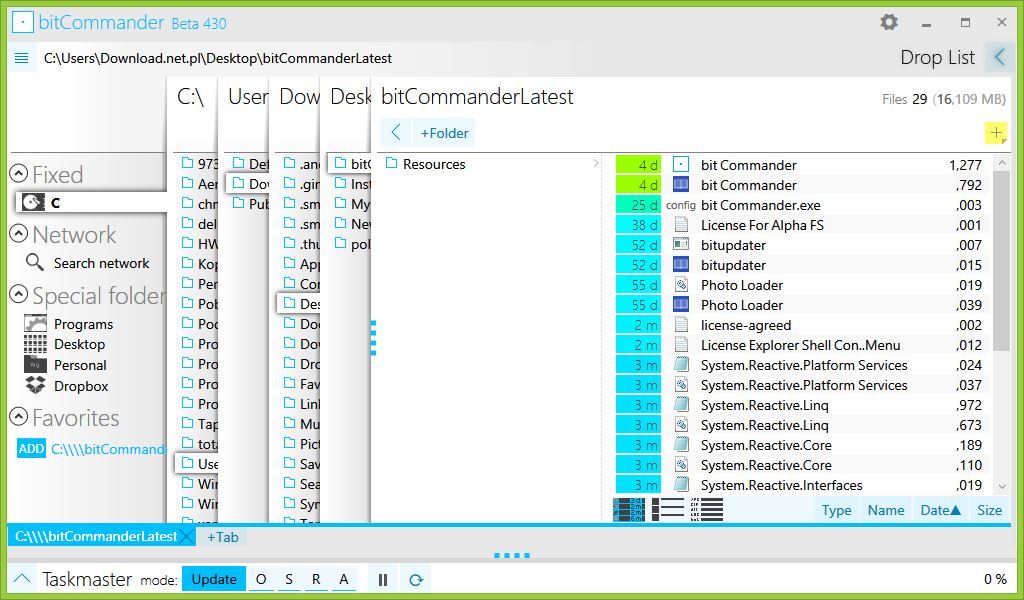Sort files by Type
The image size is (1024, 600).
pyautogui.click(x=837, y=510)
